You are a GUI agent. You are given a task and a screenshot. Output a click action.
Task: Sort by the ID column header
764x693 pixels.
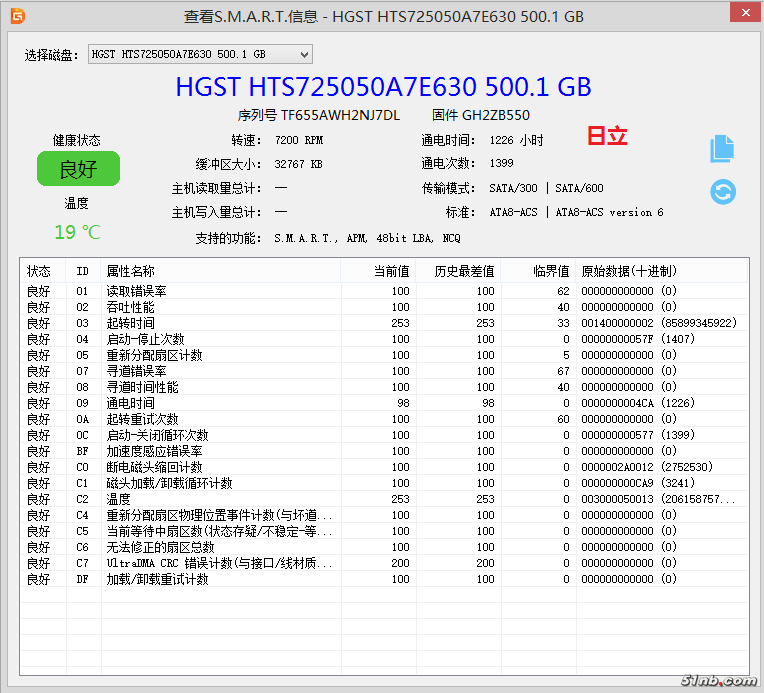(x=82, y=271)
